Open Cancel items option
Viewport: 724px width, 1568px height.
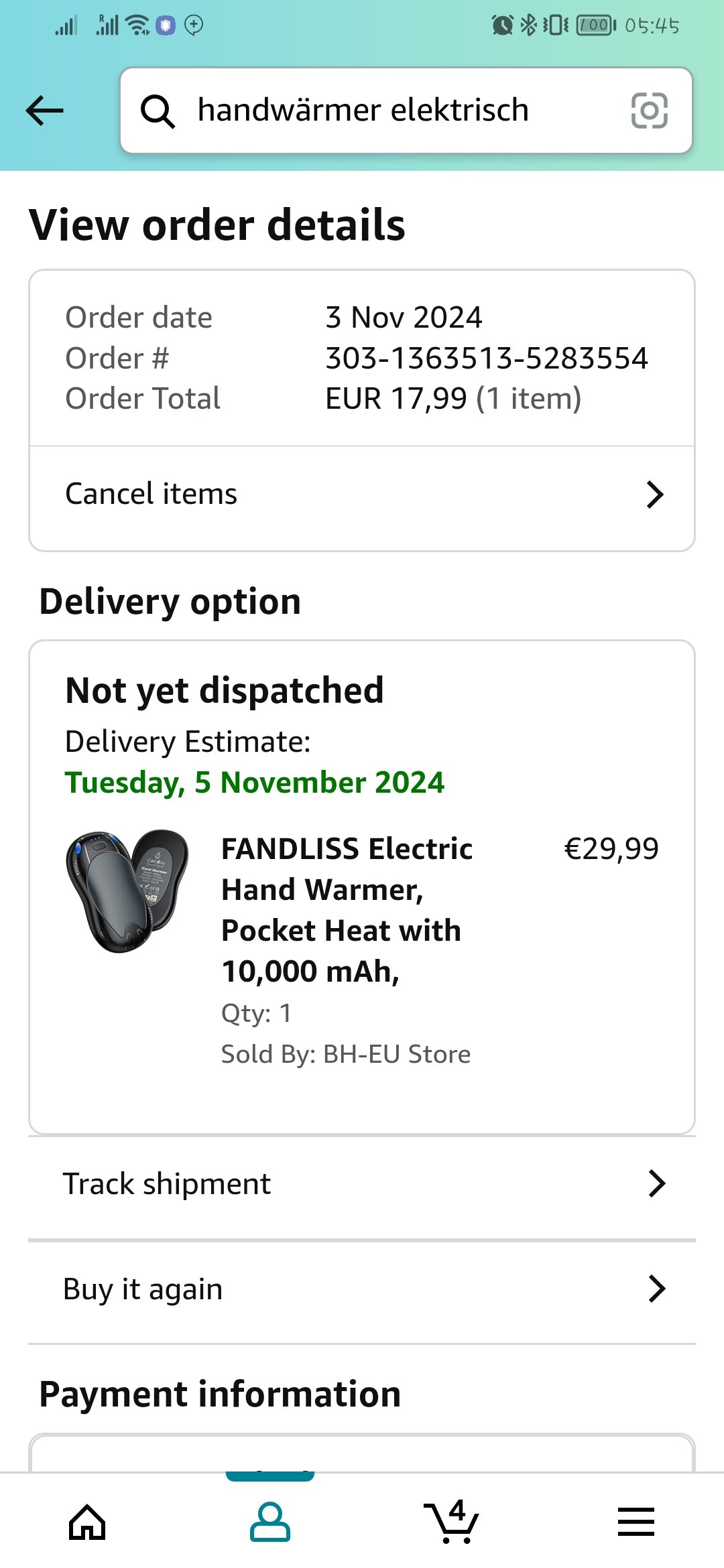point(152,495)
